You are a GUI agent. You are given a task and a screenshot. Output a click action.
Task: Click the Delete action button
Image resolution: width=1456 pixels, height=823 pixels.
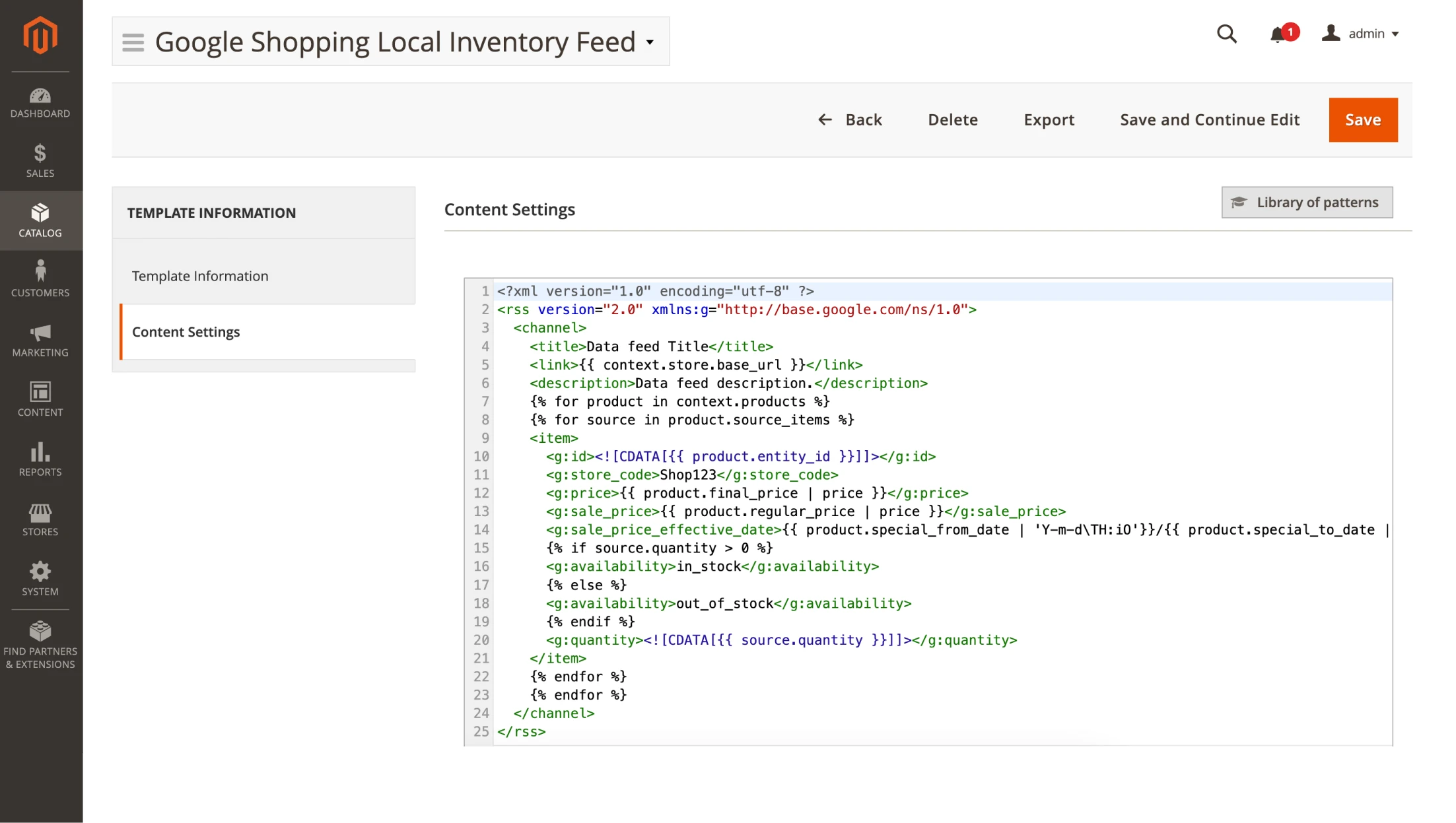pyautogui.click(x=952, y=119)
